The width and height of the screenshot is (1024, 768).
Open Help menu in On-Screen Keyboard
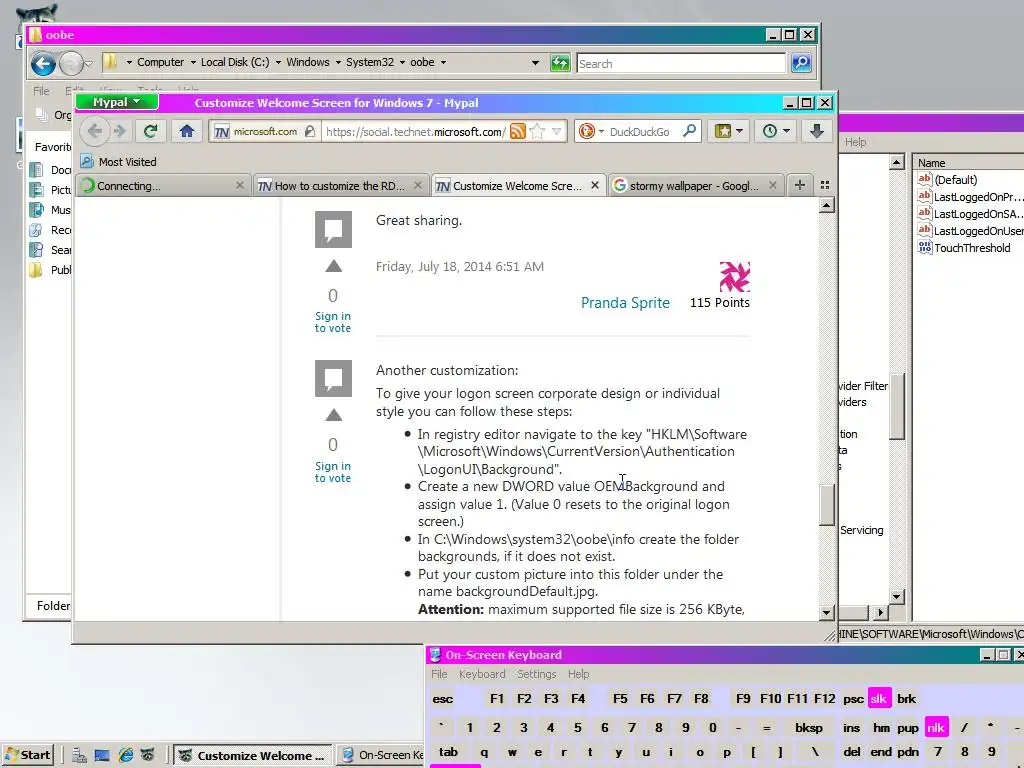578,674
